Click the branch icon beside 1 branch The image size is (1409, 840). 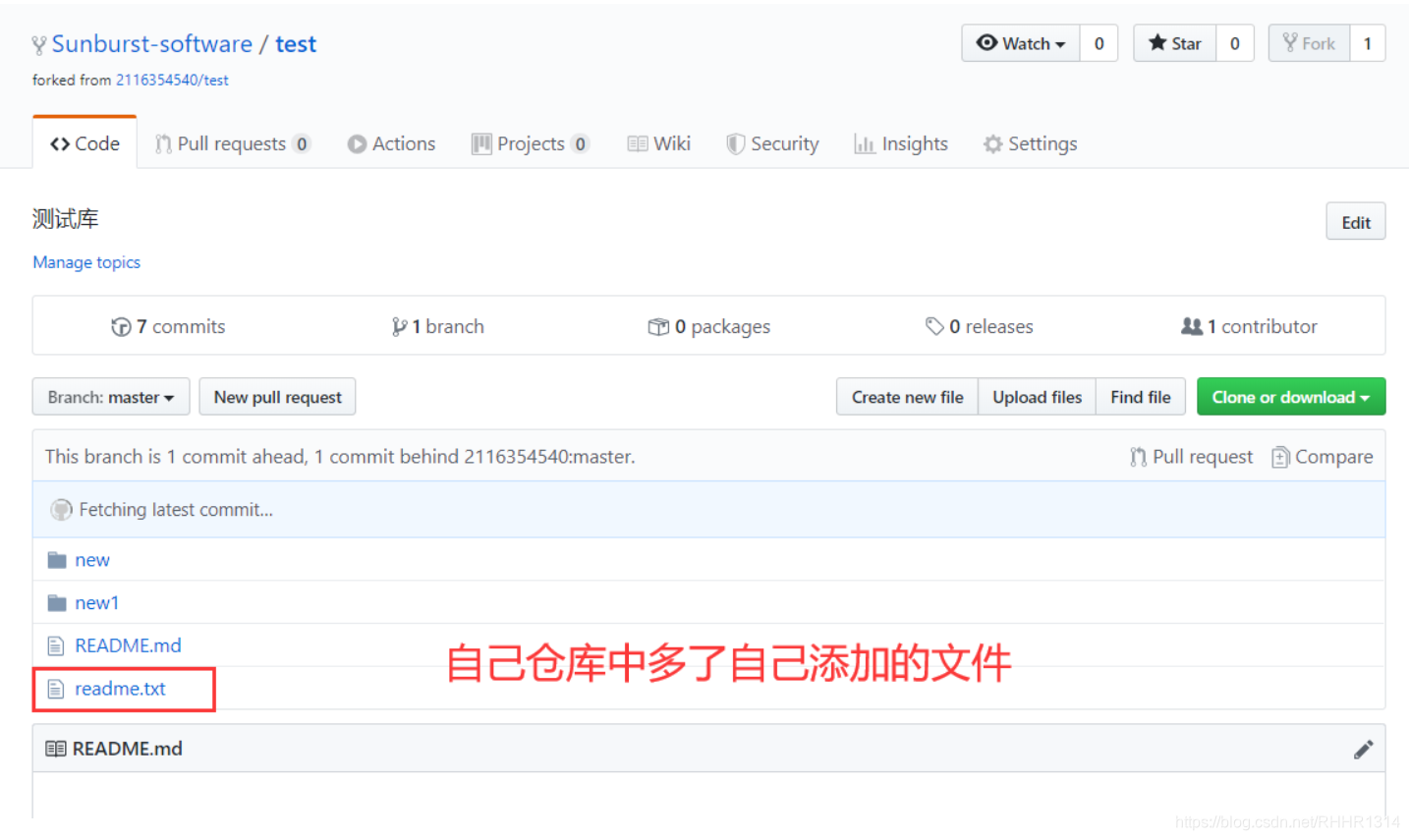(399, 327)
